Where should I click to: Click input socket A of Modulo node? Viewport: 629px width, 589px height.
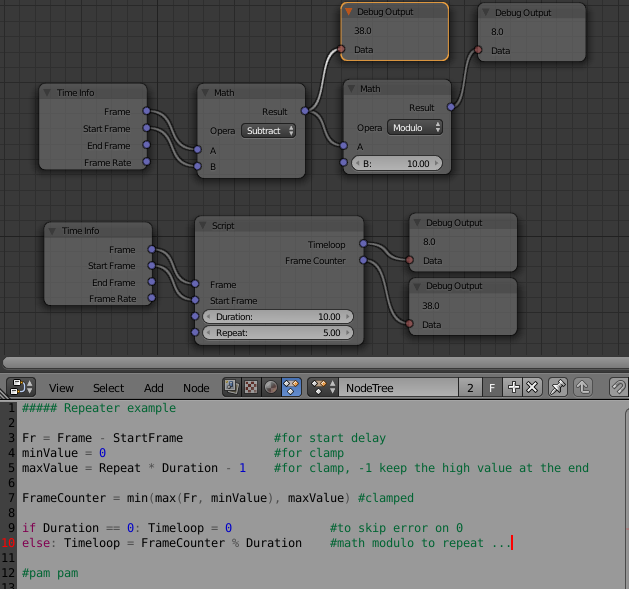(x=343, y=146)
